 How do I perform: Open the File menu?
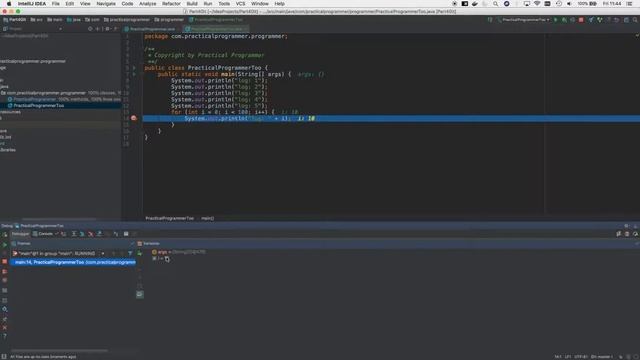click(x=56, y=4)
